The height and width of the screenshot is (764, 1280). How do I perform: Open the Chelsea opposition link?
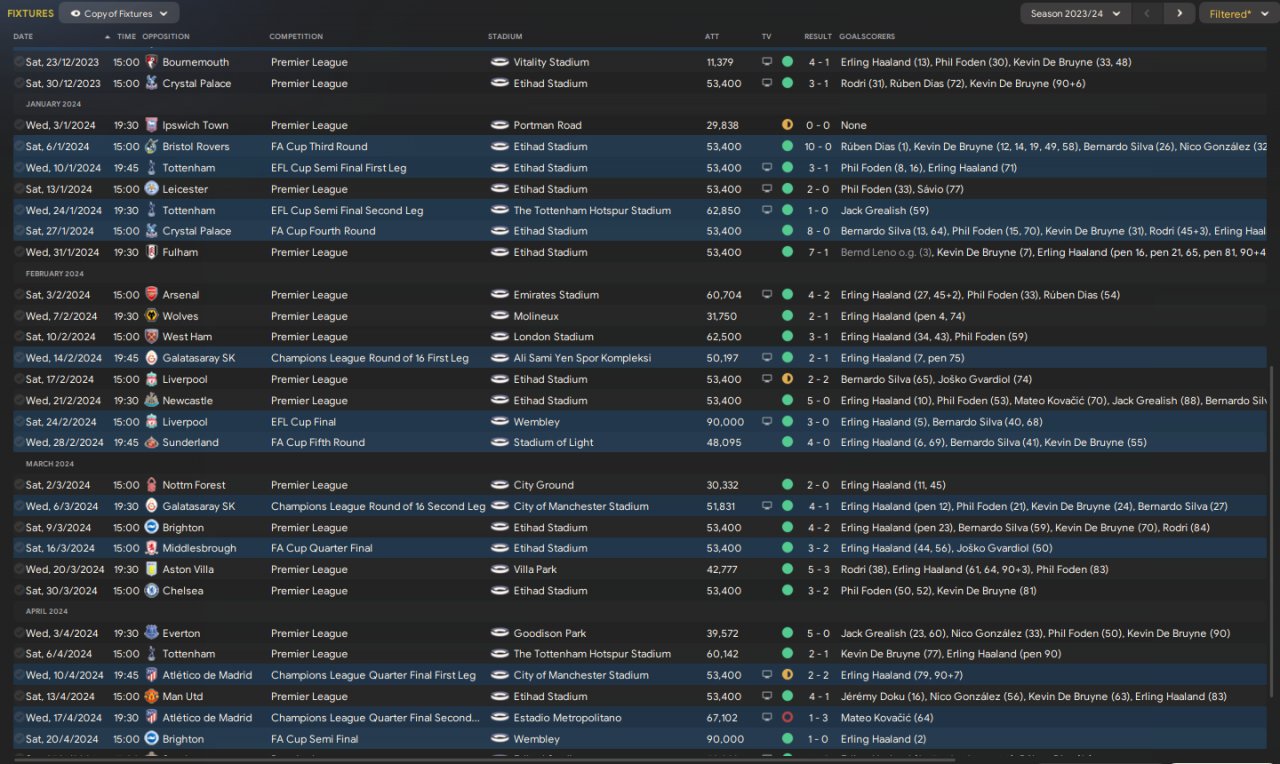183,591
